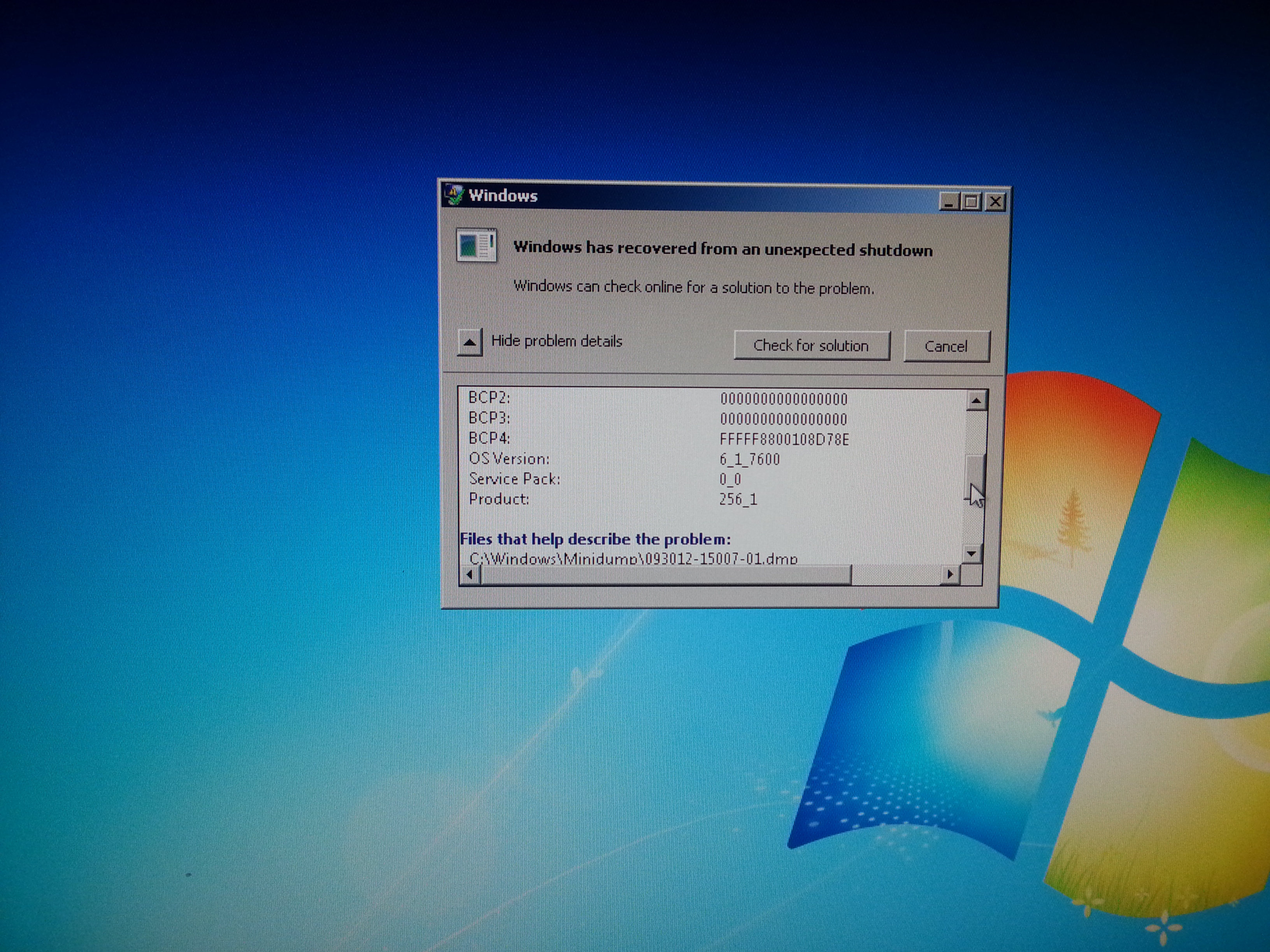
Task: Click the Product value 256_1
Action: (x=738, y=499)
